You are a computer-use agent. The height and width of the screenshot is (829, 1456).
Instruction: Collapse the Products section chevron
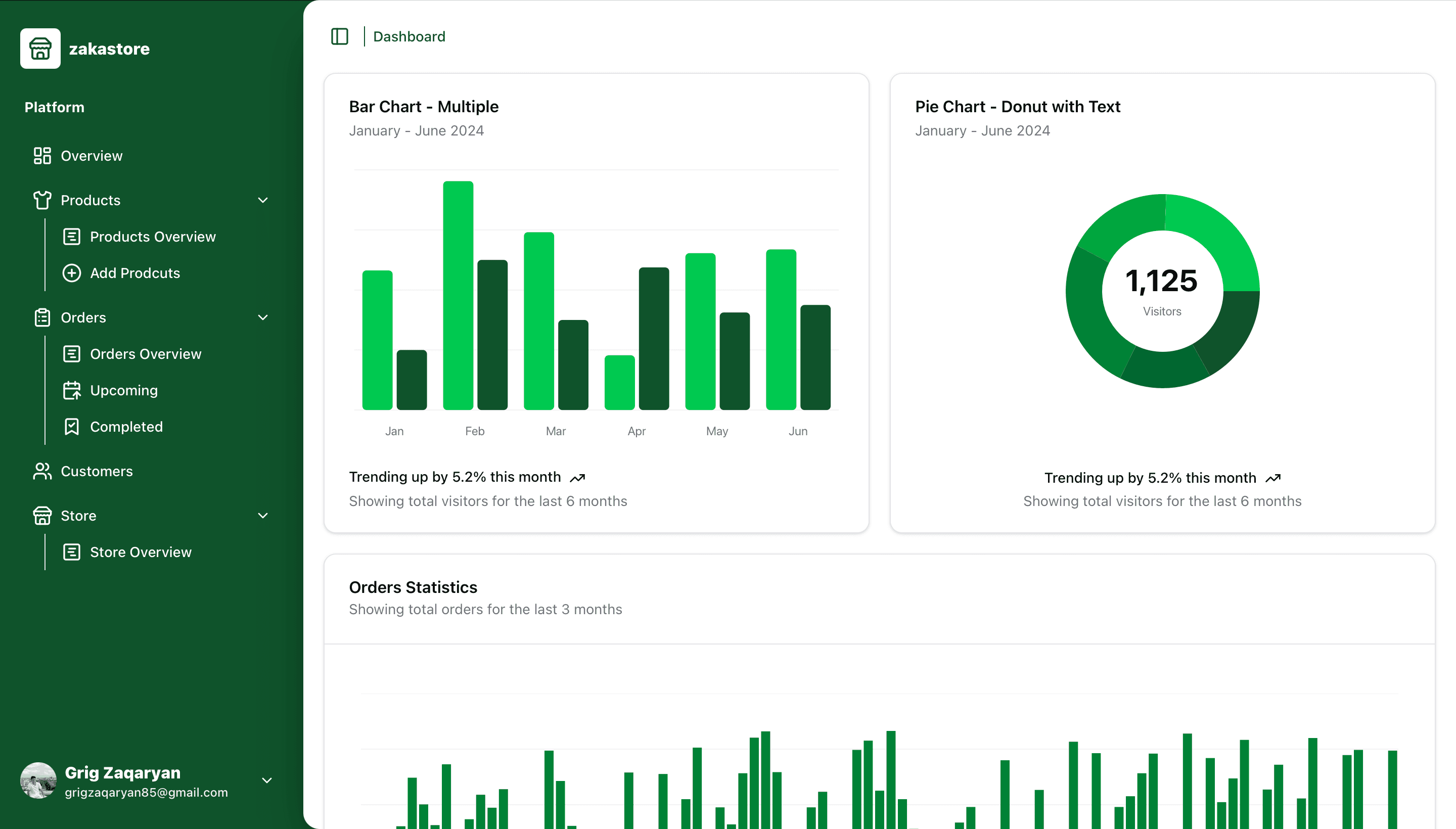coord(263,200)
